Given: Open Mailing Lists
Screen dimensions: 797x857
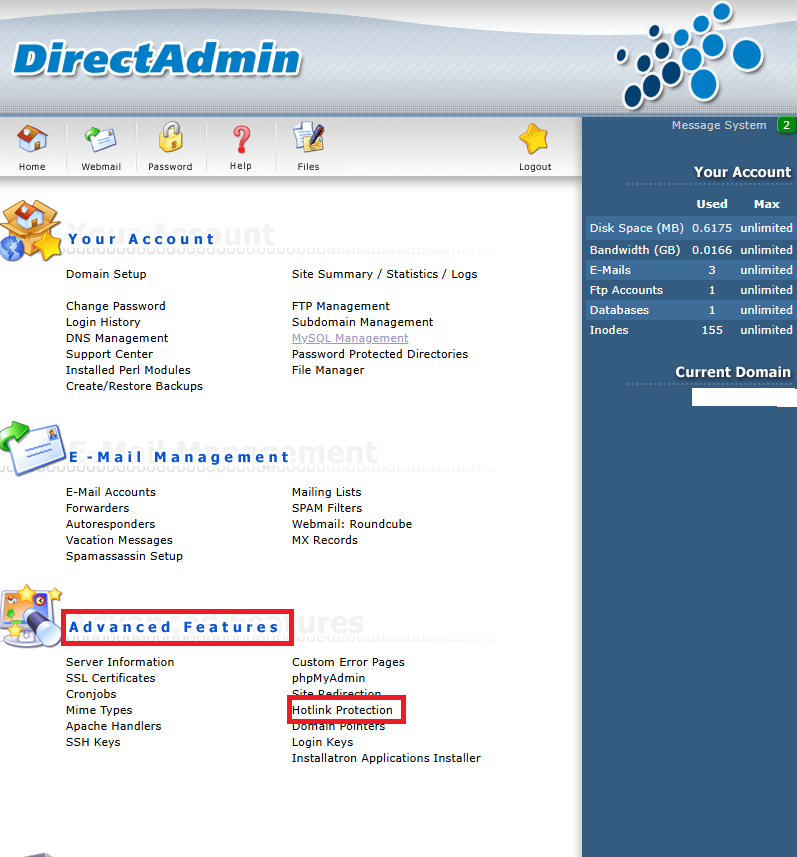Looking at the screenshot, I should (x=326, y=492).
